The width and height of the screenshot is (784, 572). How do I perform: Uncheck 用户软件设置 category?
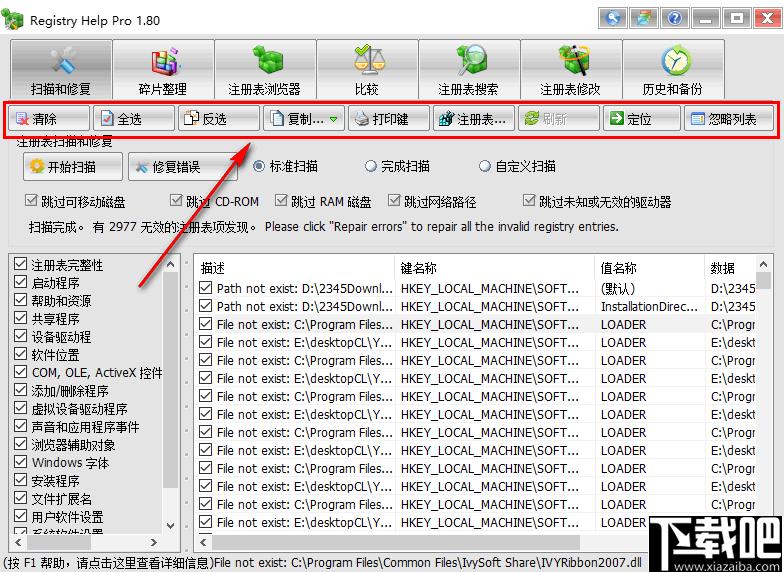[20, 516]
